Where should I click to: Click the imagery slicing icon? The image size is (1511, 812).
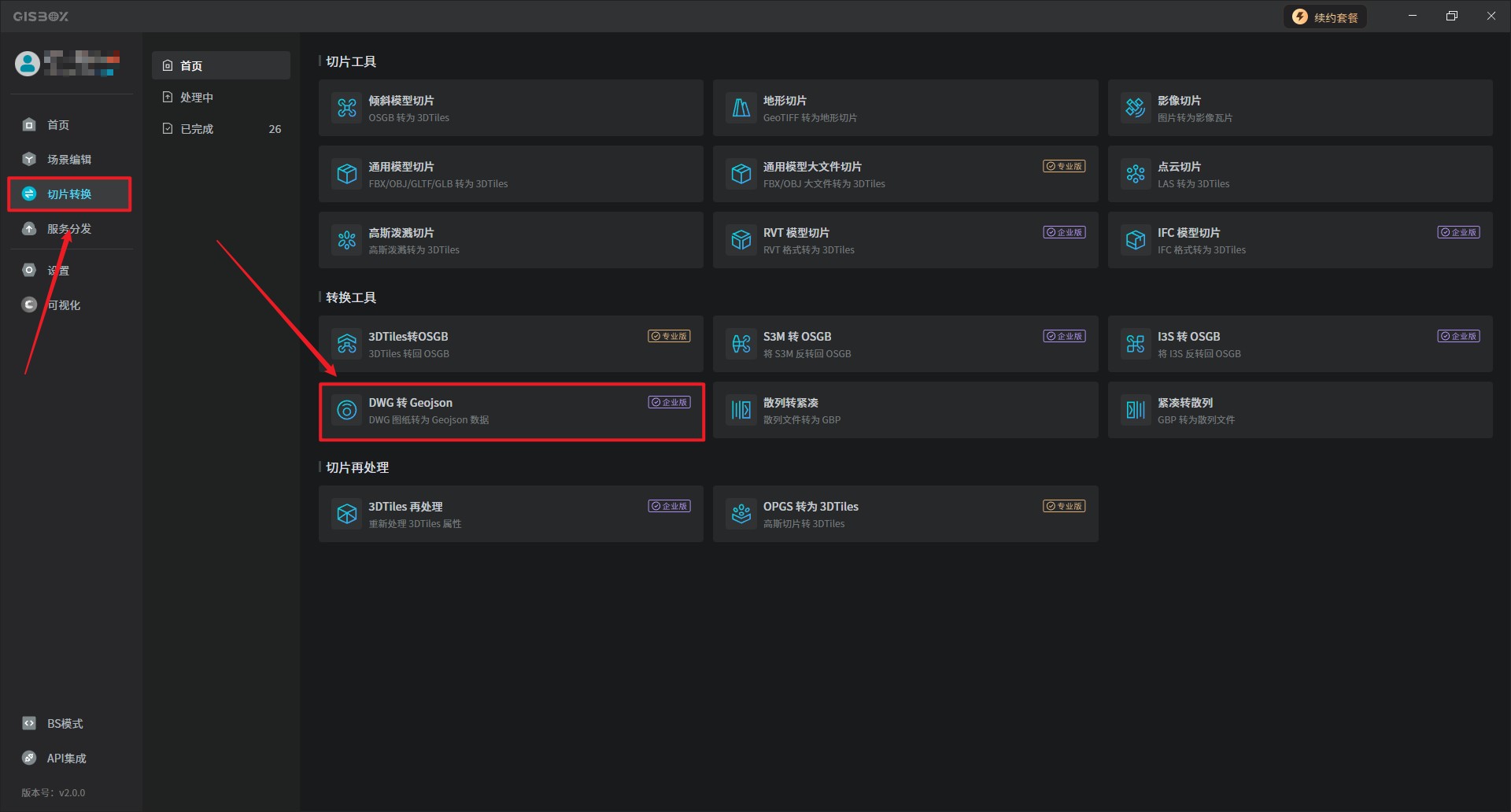[1136, 108]
